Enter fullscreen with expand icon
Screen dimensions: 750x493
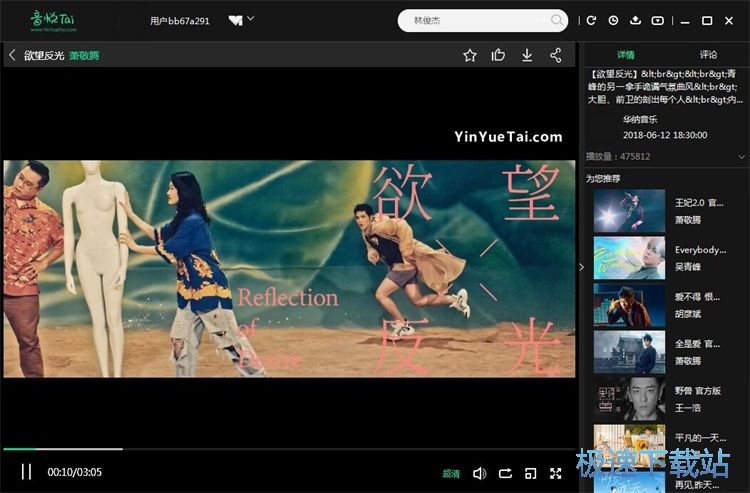[x=555, y=473]
